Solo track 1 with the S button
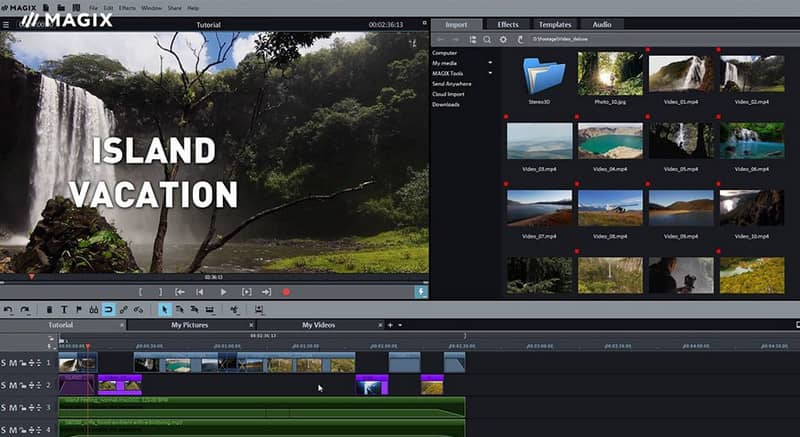This screenshot has height=437, width=800. coord(4,363)
